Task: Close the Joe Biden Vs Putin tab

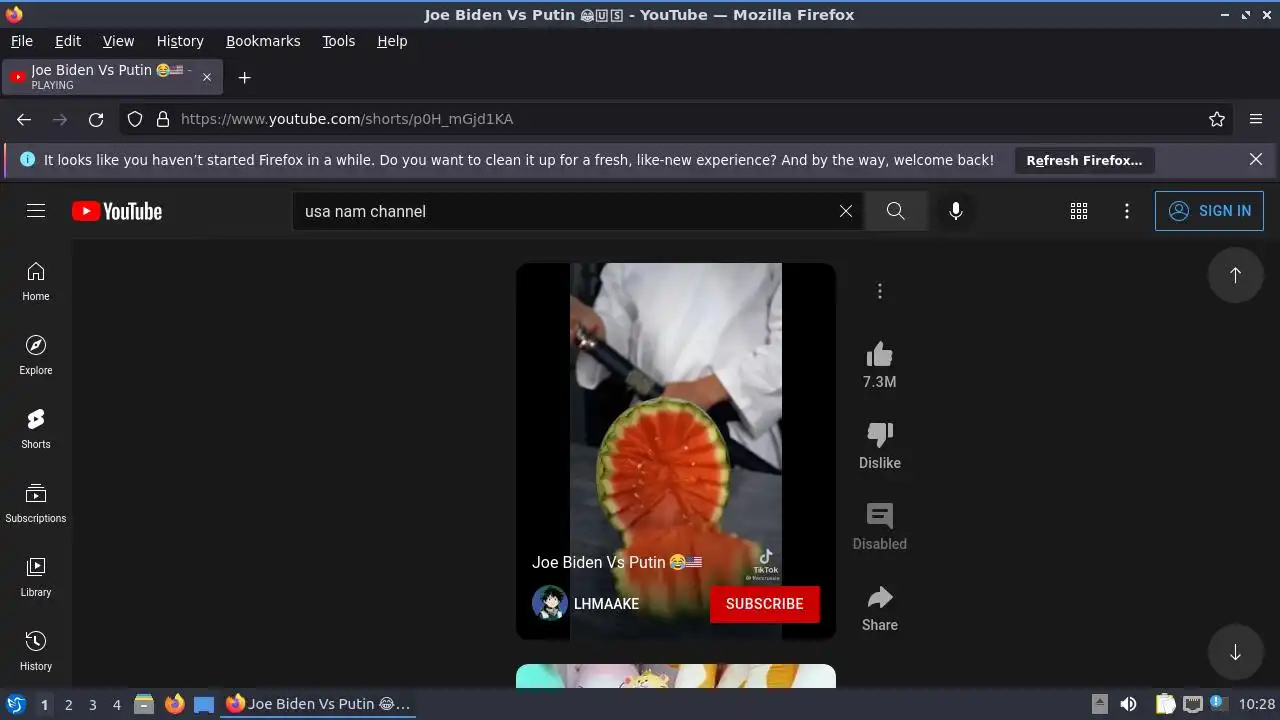Action: pos(207,77)
